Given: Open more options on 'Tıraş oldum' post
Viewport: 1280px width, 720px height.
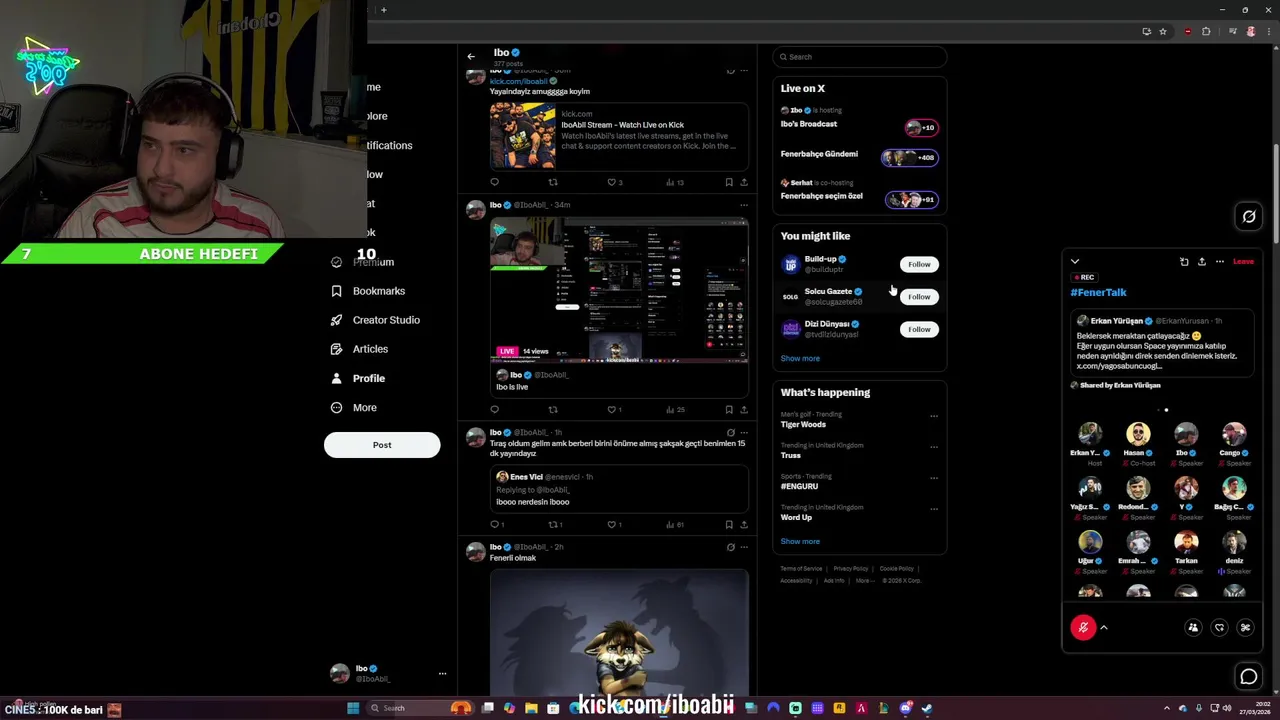Looking at the screenshot, I should point(744,433).
